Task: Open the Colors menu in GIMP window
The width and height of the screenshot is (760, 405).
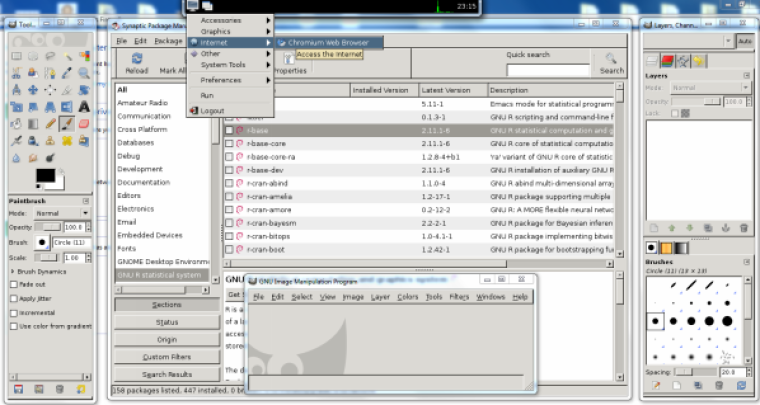Action: click(x=408, y=297)
